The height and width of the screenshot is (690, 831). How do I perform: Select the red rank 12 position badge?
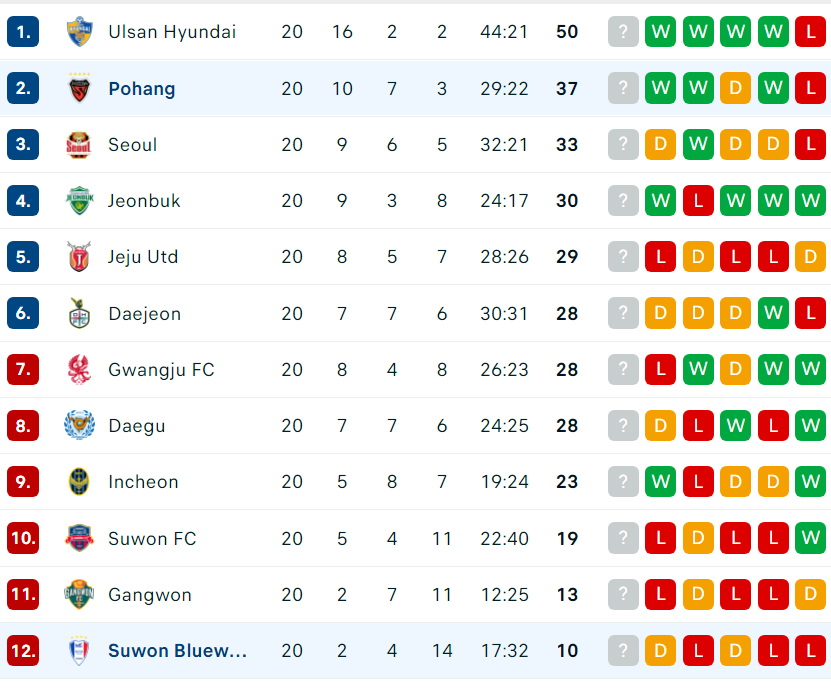[23, 650]
